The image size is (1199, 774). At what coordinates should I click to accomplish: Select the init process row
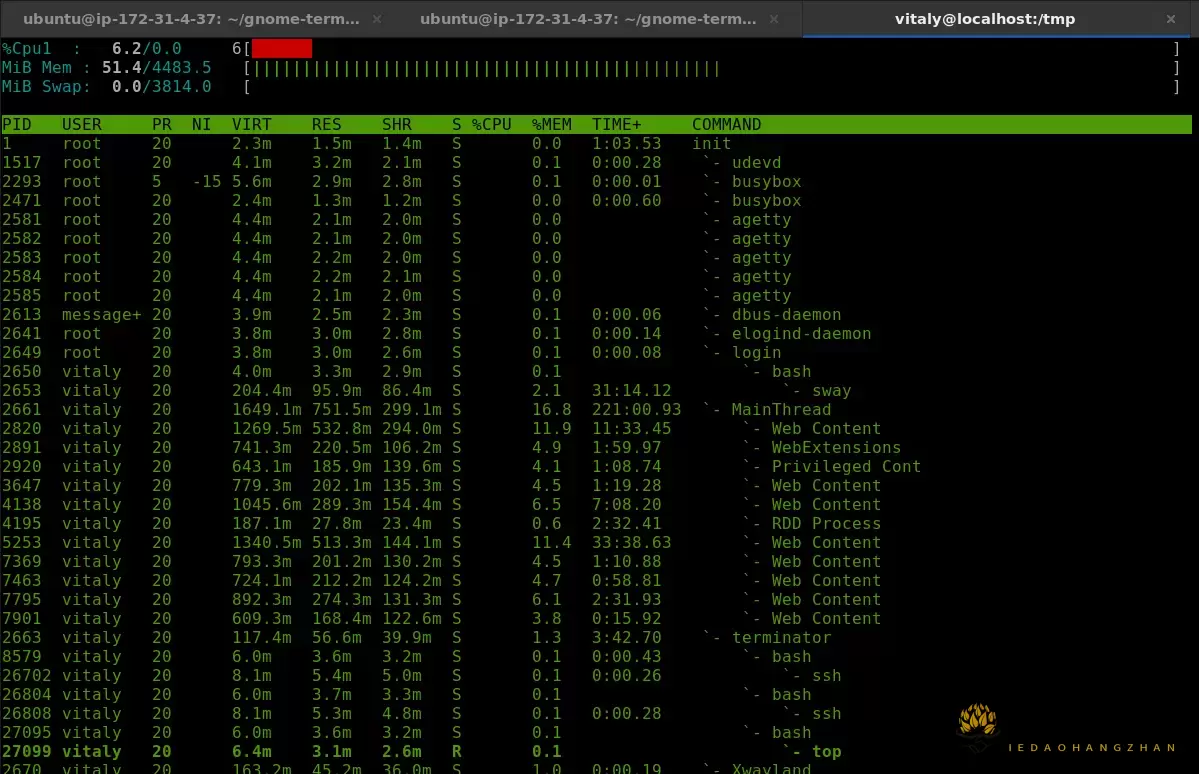coord(596,144)
